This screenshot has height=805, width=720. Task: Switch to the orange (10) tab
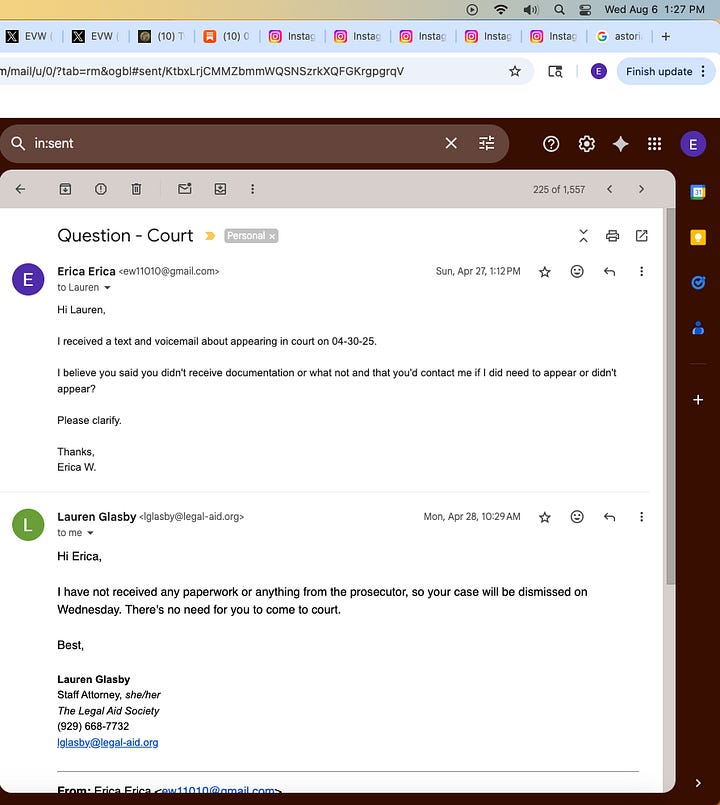point(226,36)
